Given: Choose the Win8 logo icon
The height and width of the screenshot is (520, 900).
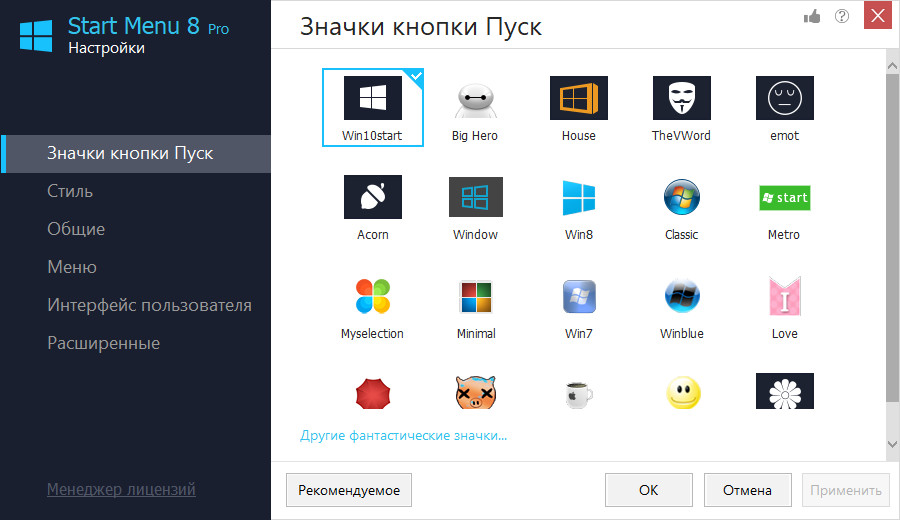Looking at the screenshot, I should tap(578, 198).
